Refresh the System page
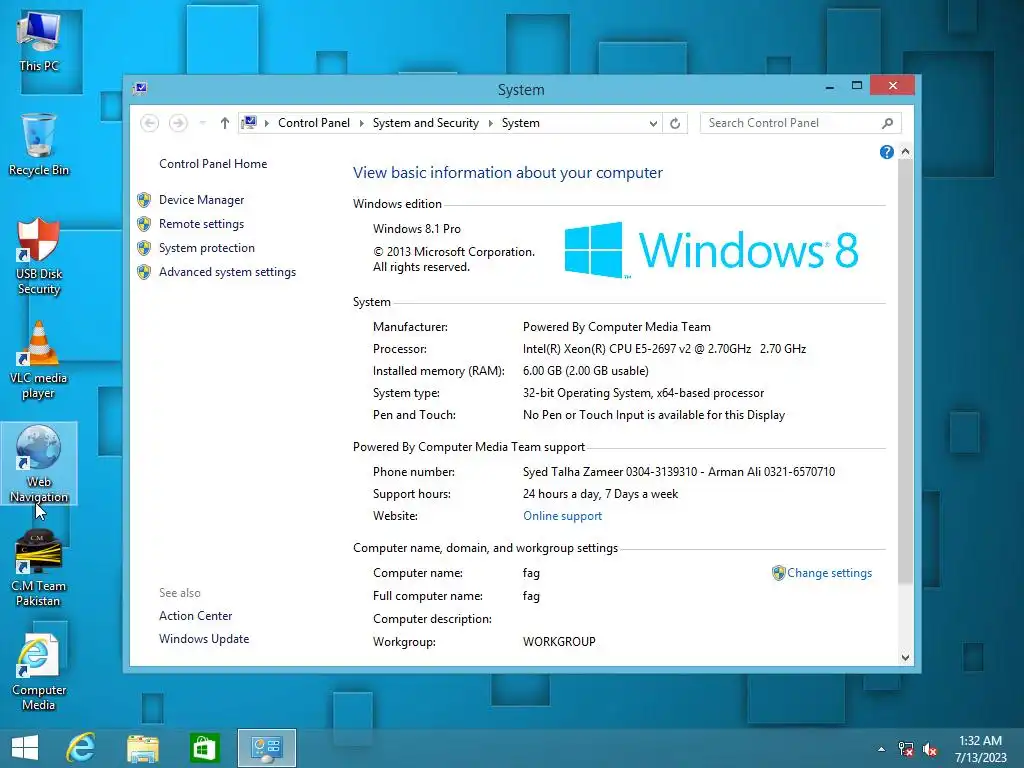Viewport: 1024px width, 768px height. [x=675, y=123]
